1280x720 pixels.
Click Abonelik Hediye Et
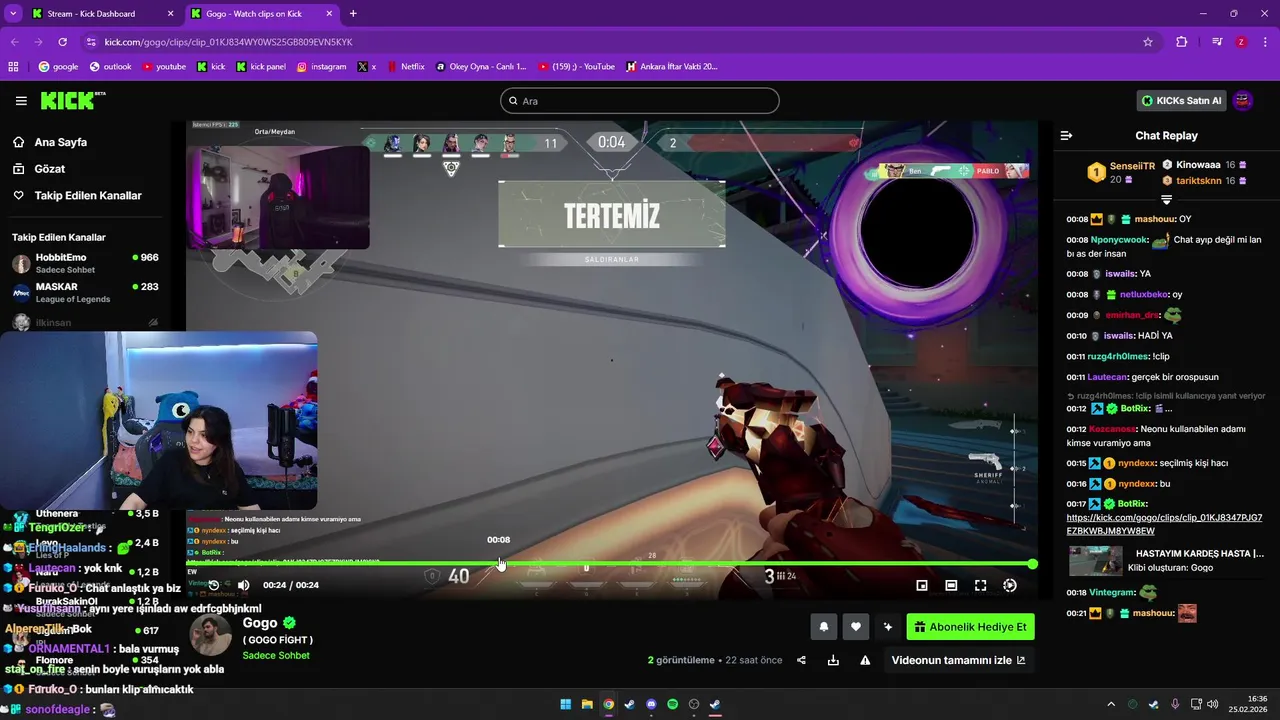click(x=970, y=627)
